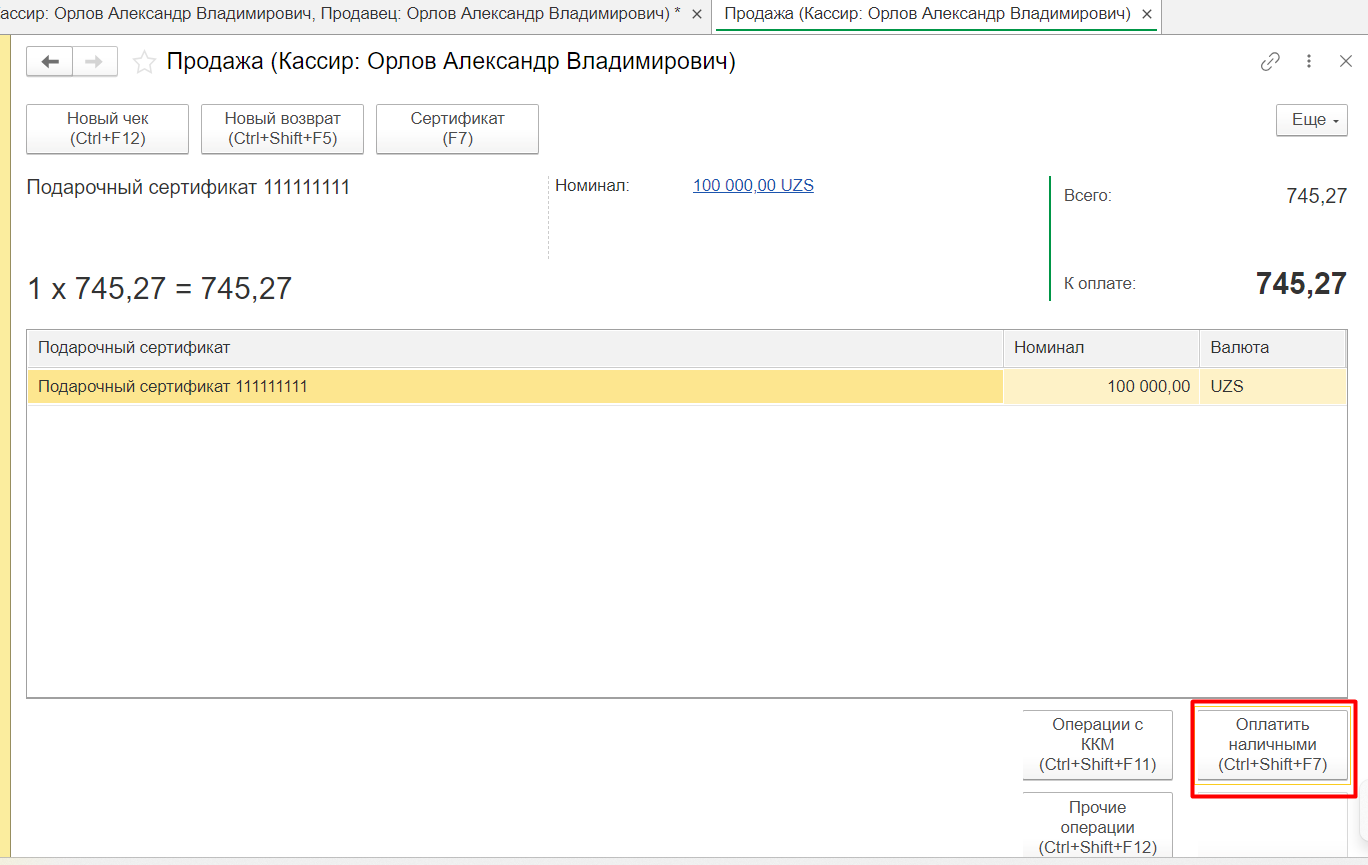1368x865 pixels.
Task: Pay in cash with Оплатить наличными
Action: tap(1272, 745)
